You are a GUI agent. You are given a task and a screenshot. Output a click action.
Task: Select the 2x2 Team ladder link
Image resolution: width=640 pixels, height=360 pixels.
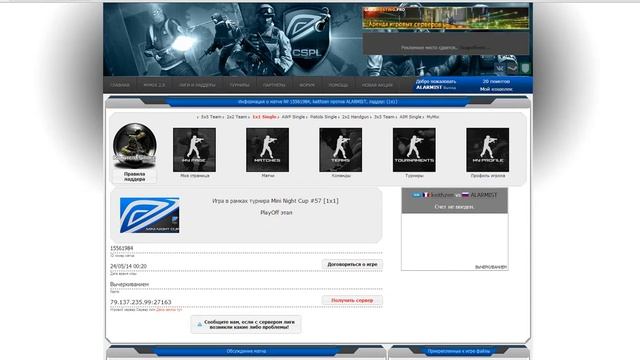[237, 117]
